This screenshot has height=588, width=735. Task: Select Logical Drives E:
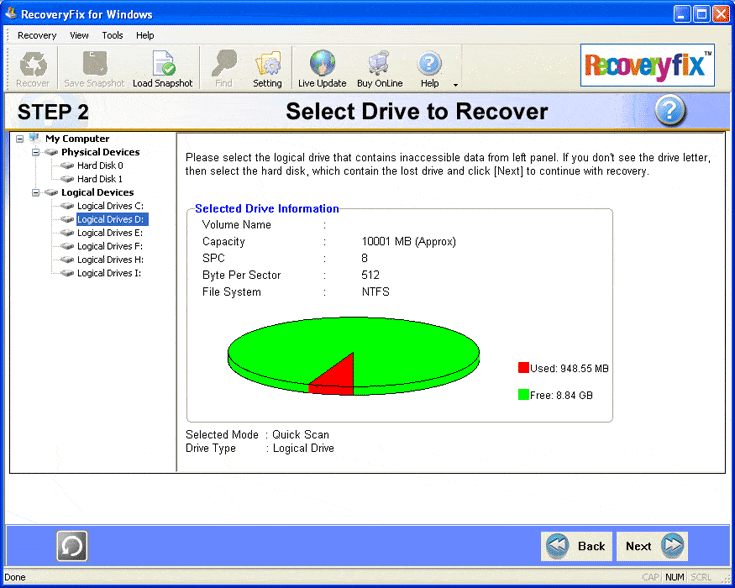coord(110,233)
